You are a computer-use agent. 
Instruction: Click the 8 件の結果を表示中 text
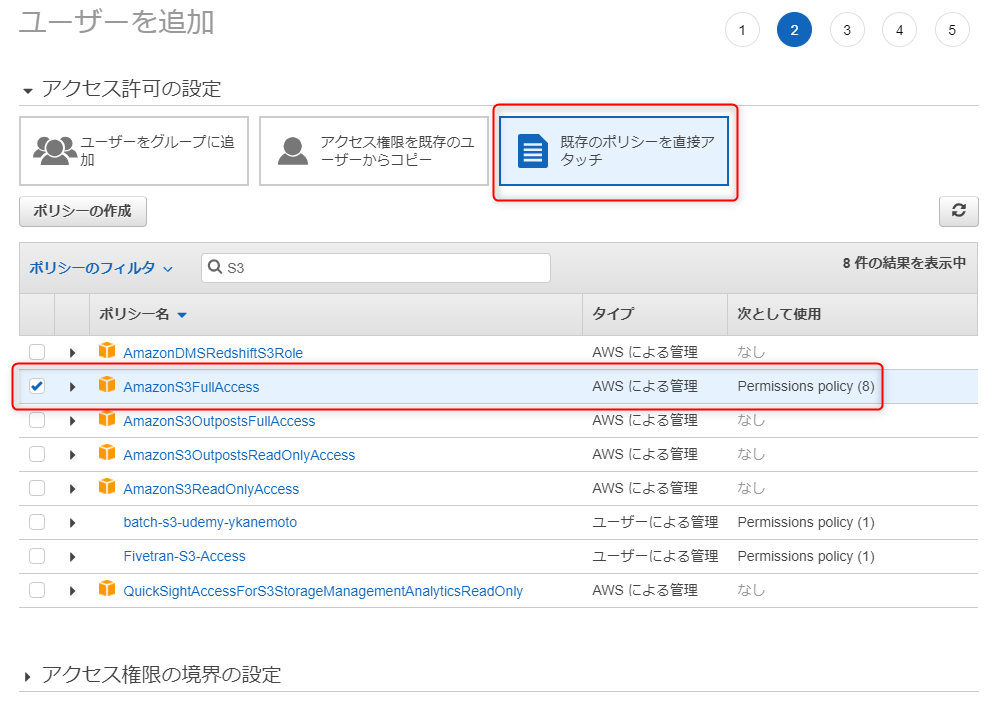(x=904, y=263)
